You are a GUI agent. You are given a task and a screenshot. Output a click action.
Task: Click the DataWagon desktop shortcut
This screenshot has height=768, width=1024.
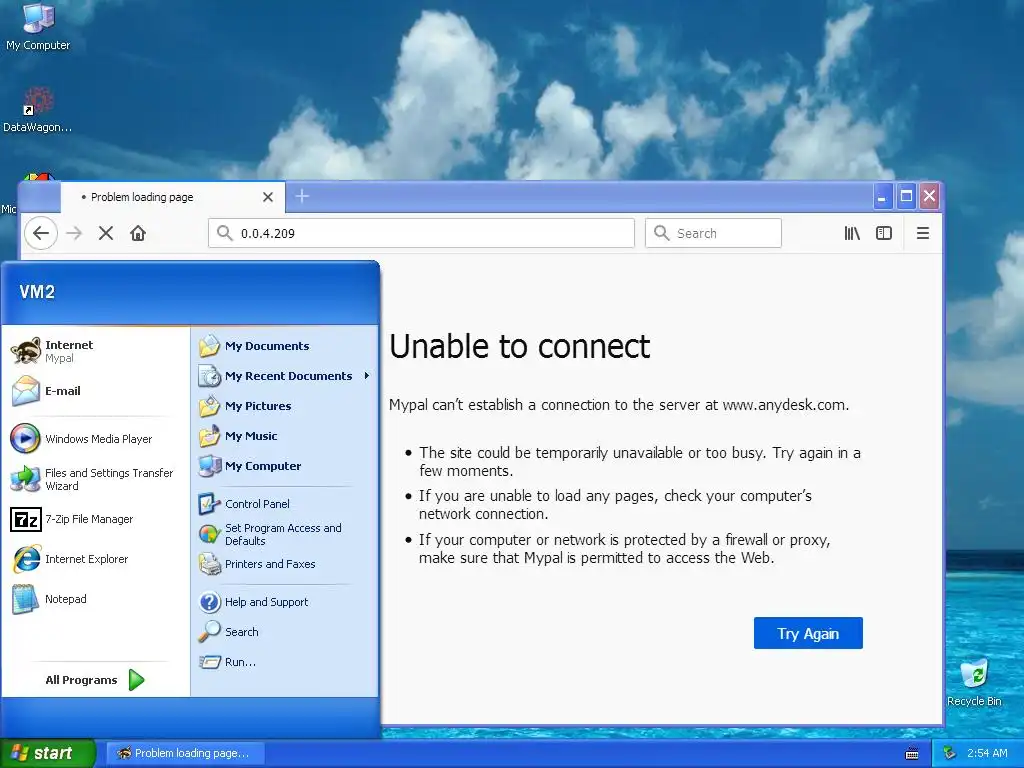click(x=38, y=110)
